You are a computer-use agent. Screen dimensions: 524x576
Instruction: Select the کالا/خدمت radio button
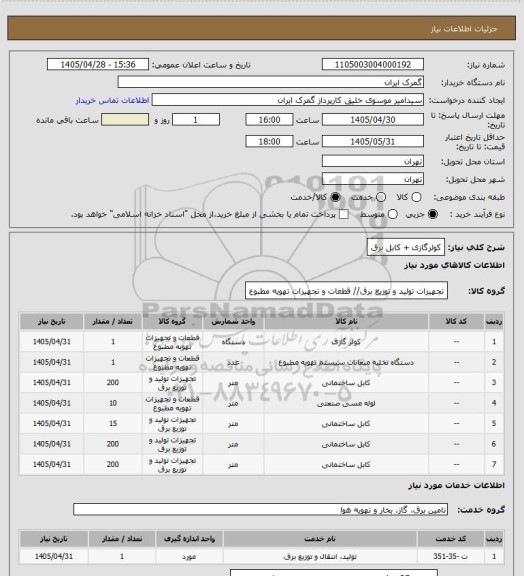(x=335, y=197)
